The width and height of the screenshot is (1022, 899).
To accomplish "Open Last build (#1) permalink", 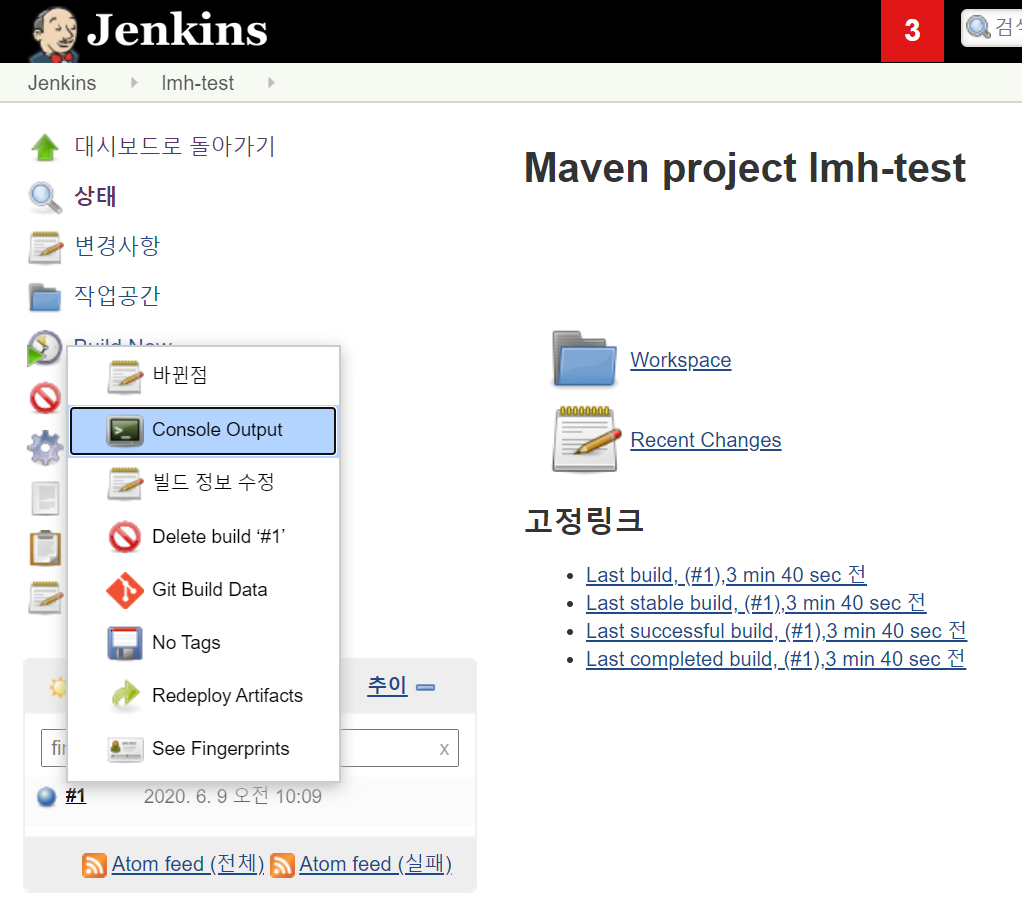I will (x=725, y=575).
